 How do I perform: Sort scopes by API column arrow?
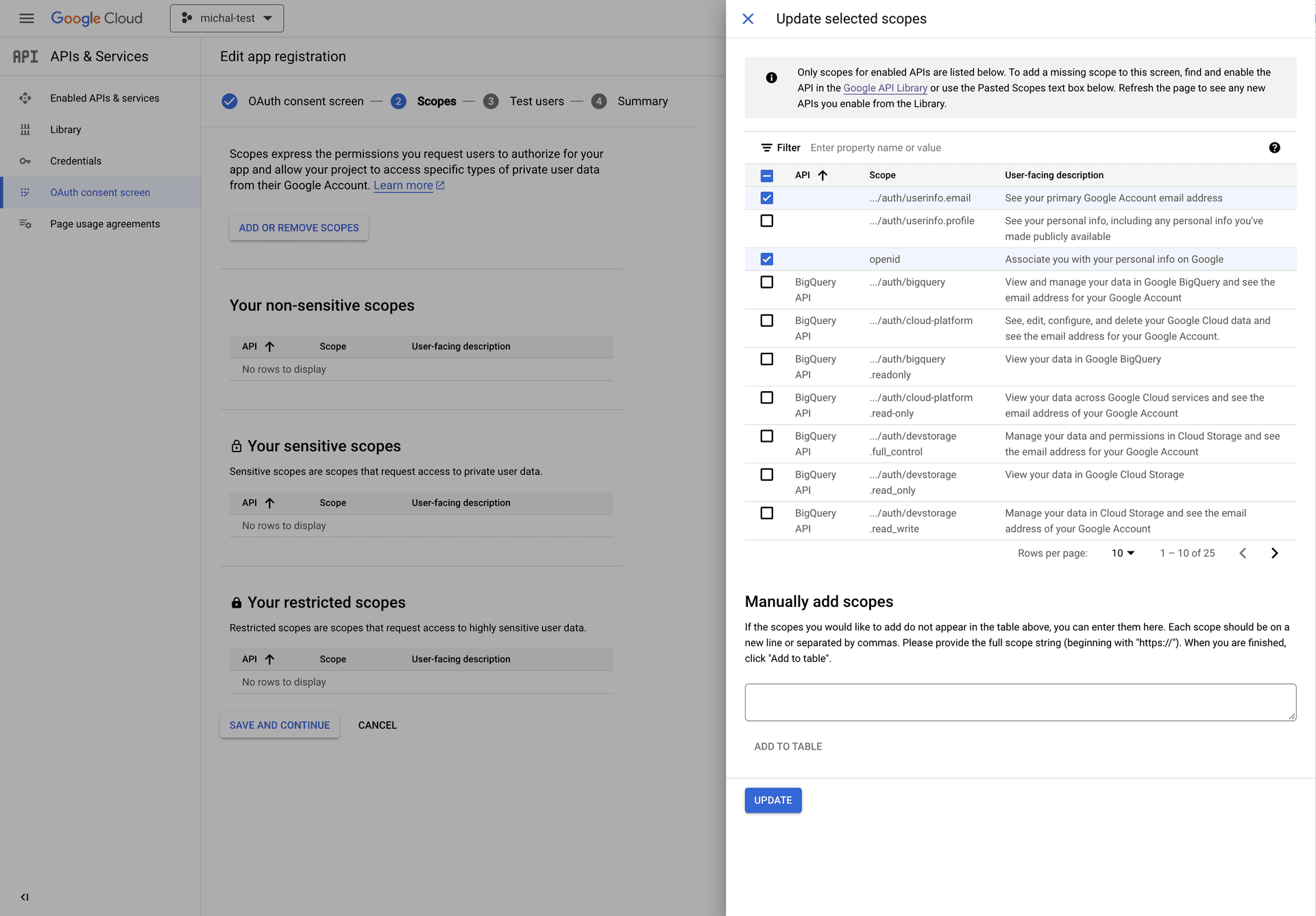point(822,175)
